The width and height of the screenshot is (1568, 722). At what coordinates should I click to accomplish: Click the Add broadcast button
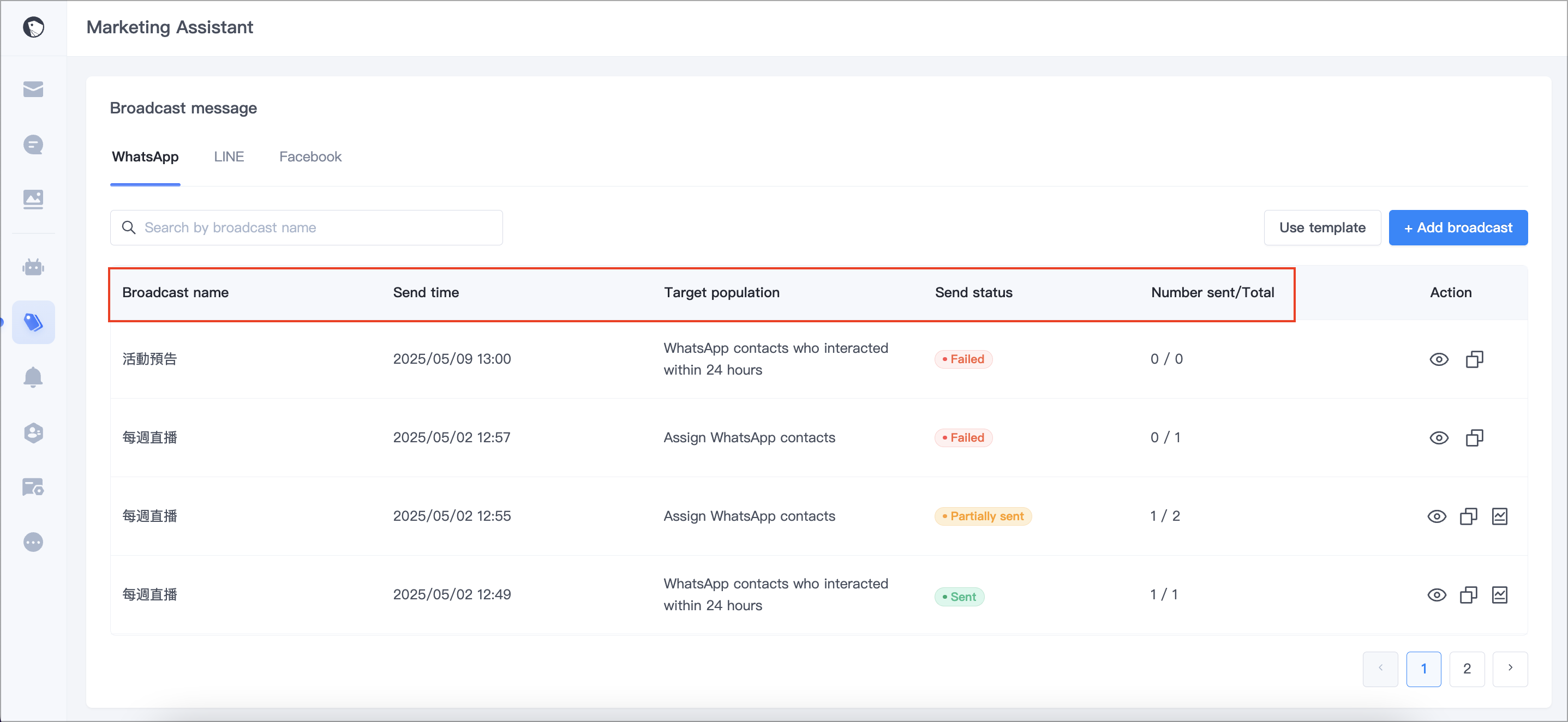tap(1458, 227)
